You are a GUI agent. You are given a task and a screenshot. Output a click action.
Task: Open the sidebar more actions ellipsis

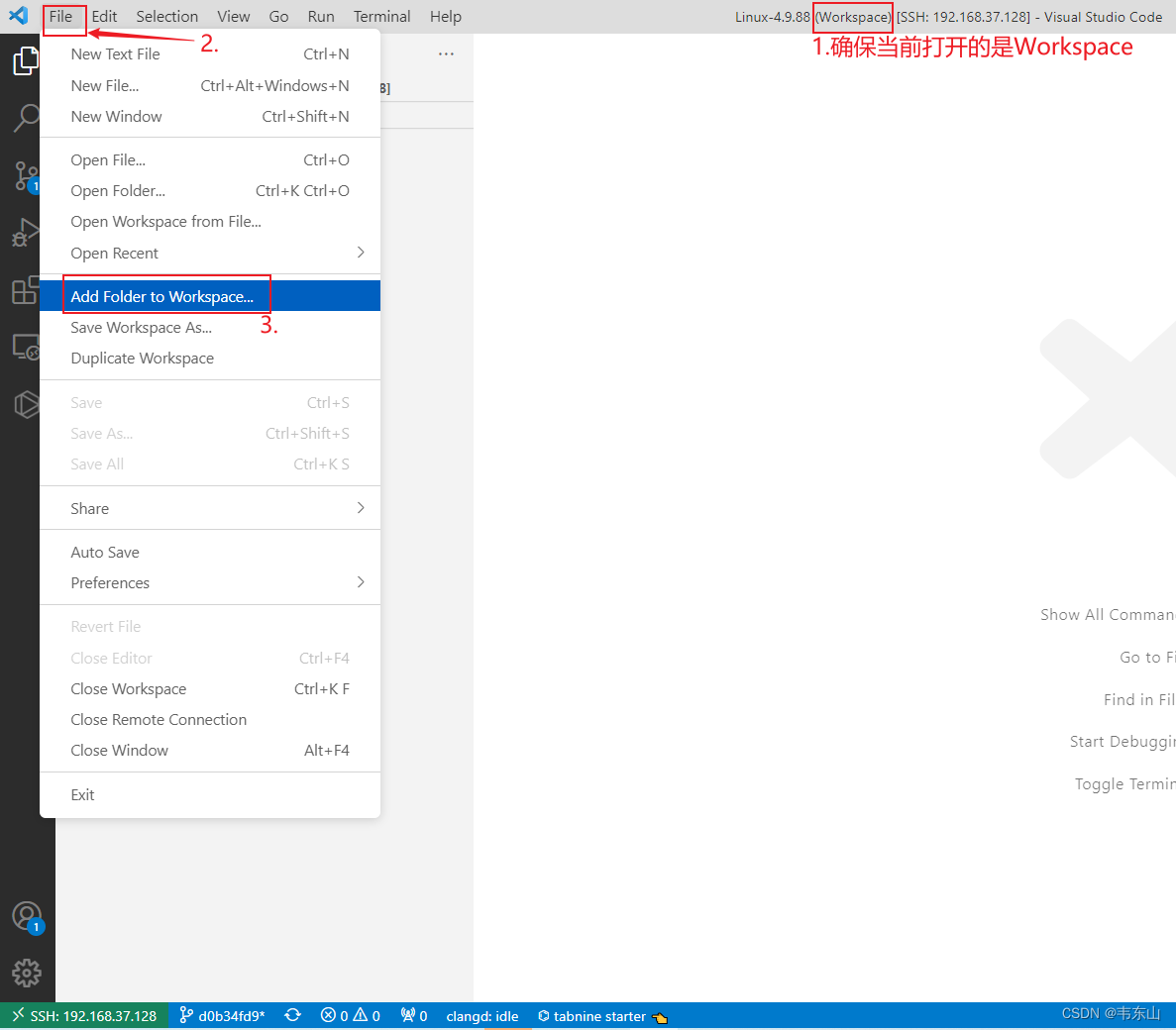pyautogui.click(x=446, y=53)
